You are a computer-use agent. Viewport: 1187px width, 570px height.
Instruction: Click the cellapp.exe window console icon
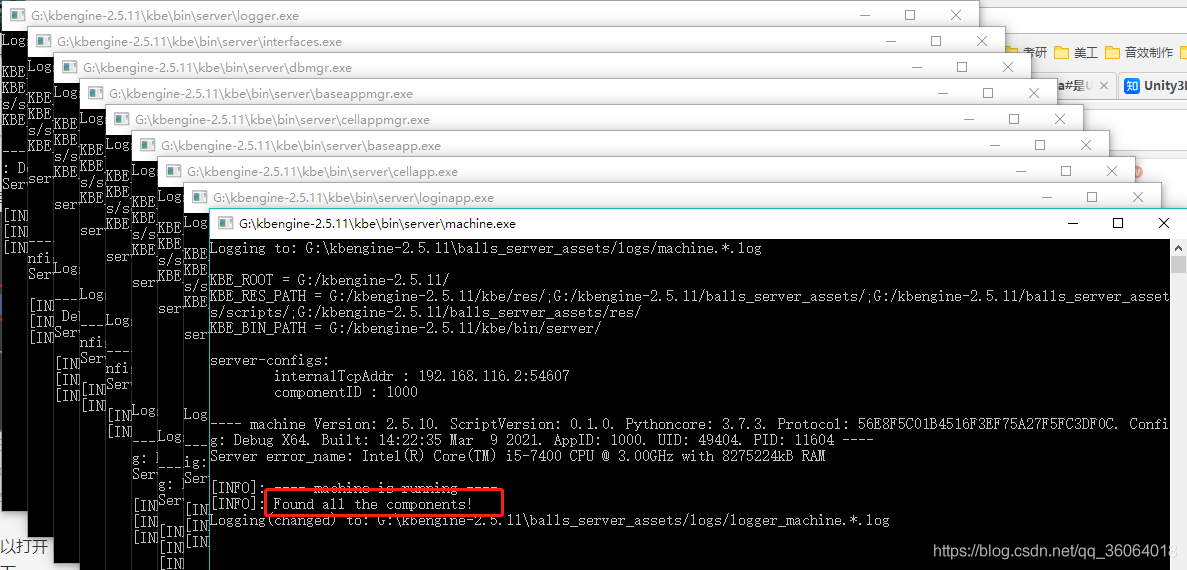(x=174, y=172)
